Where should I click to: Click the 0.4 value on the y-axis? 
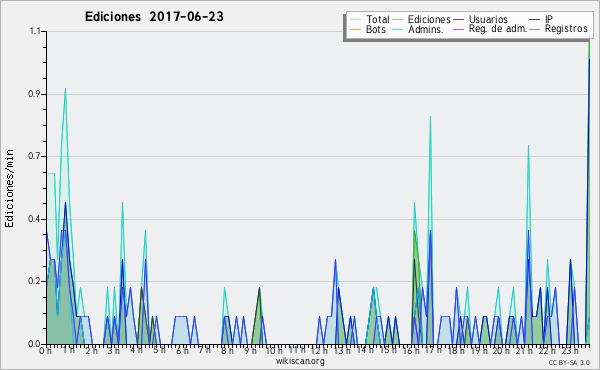coord(34,219)
